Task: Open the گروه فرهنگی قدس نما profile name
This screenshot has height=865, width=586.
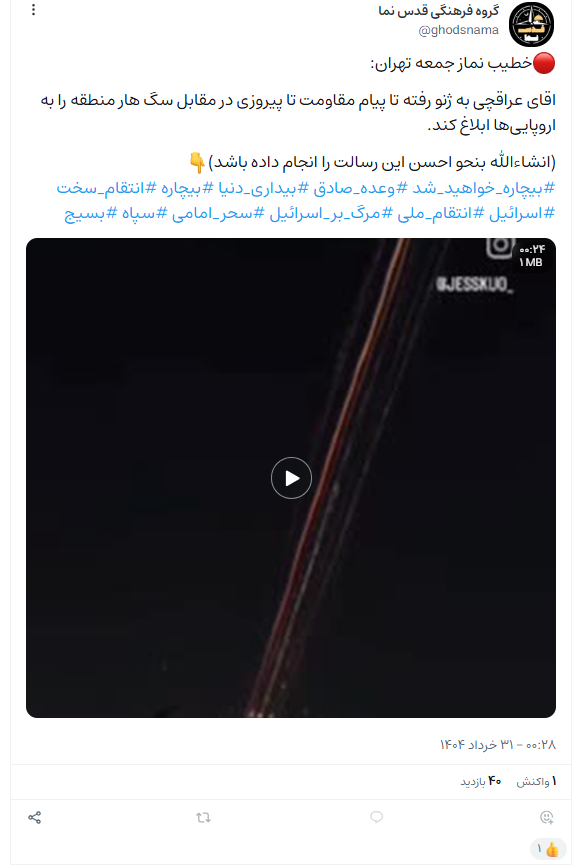Action: coord(439,11)
